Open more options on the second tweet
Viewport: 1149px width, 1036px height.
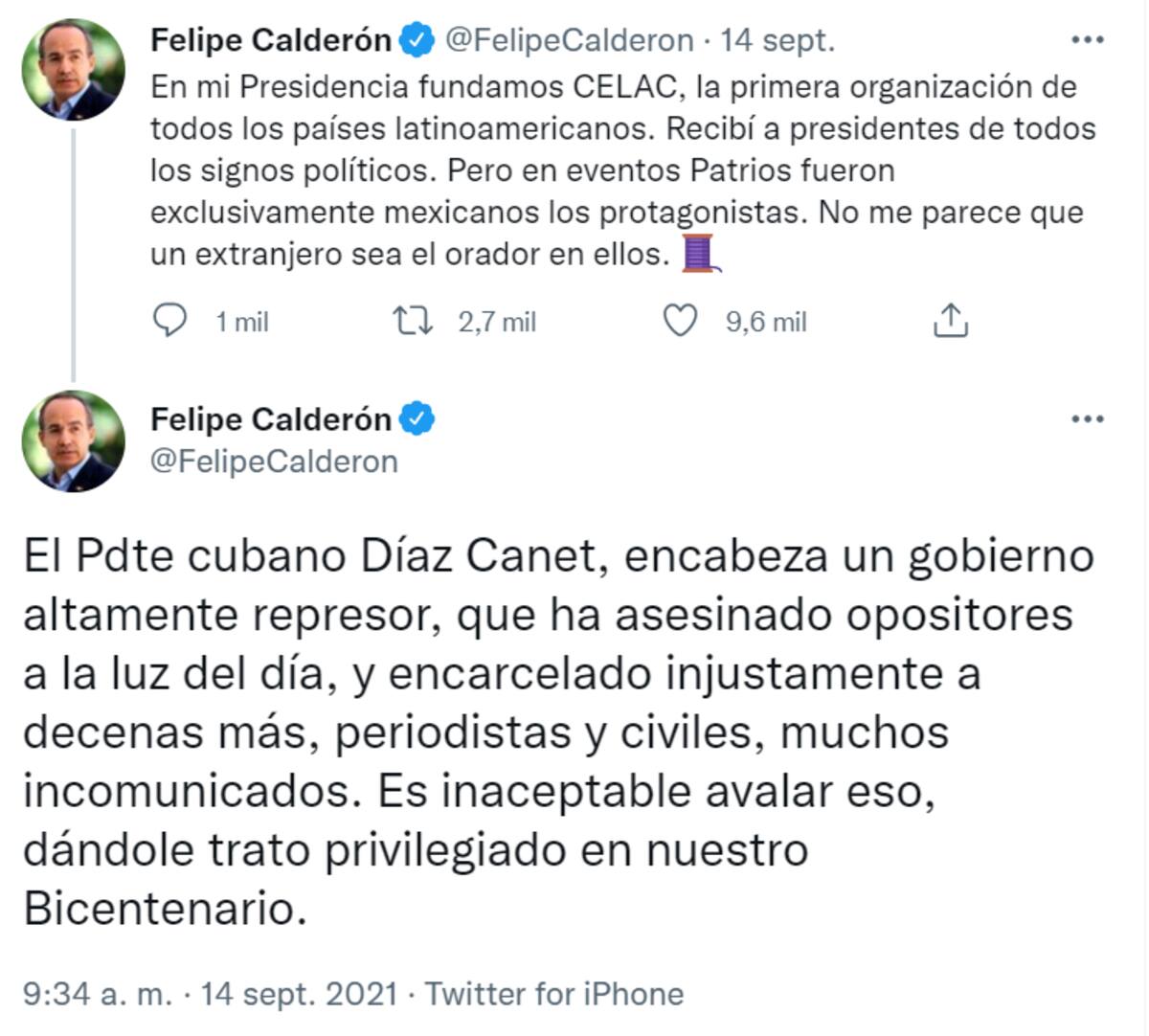pyautogui.click(x=1087, y=419)
